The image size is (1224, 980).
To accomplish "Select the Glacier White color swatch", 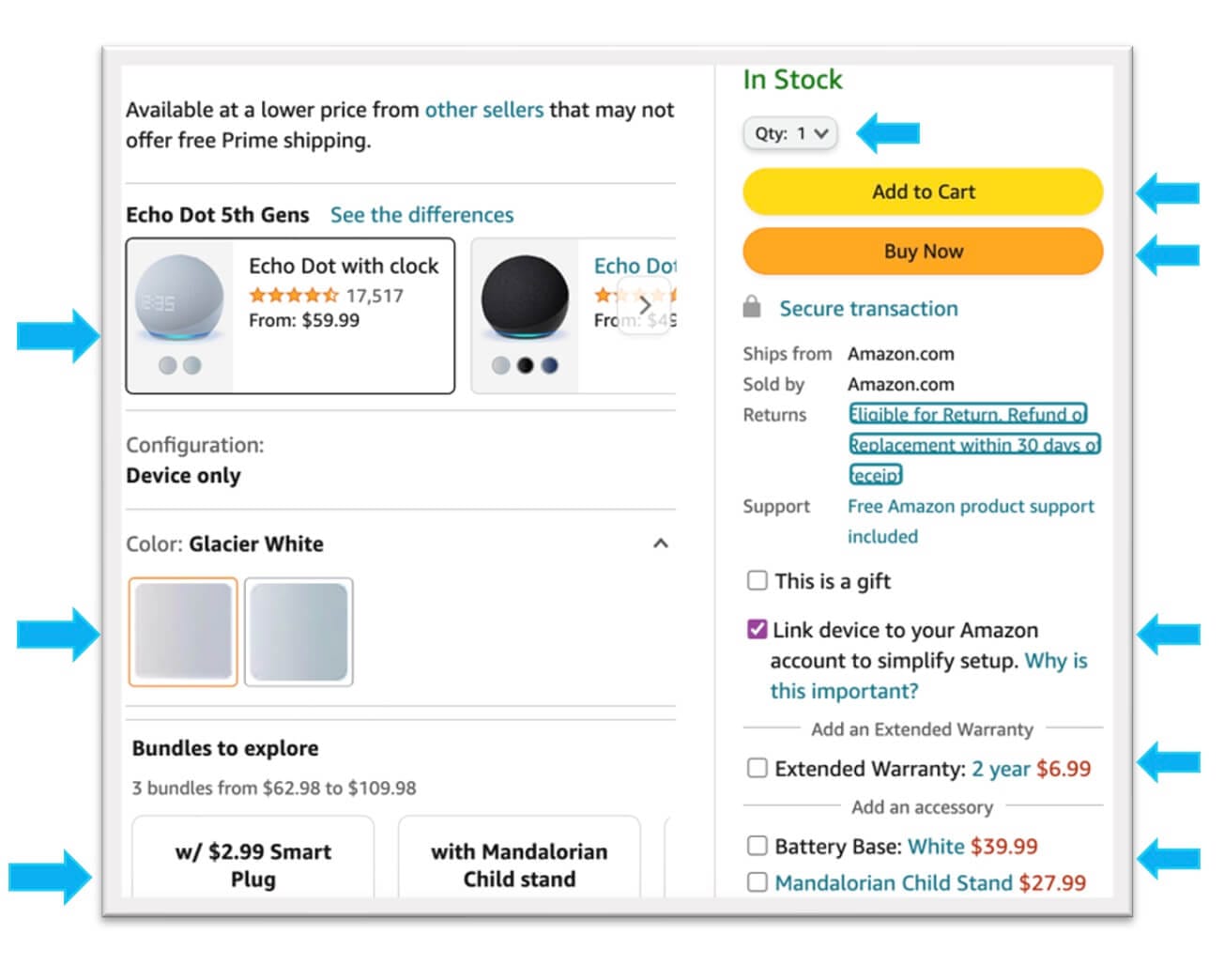I will tap(183, 632).
